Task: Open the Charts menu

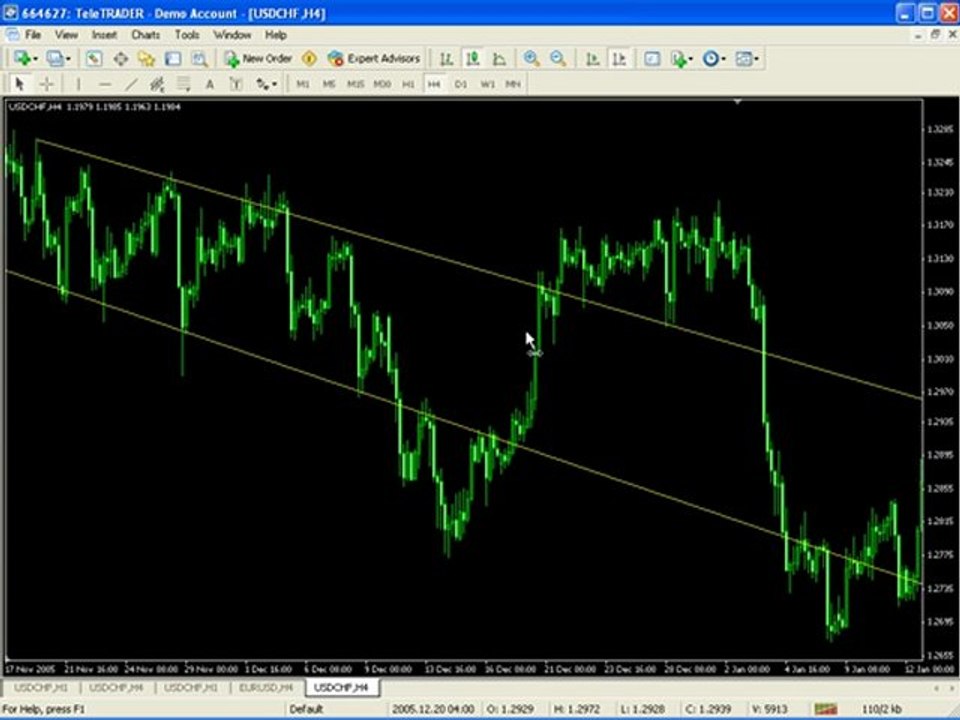Action: [146, 35]
